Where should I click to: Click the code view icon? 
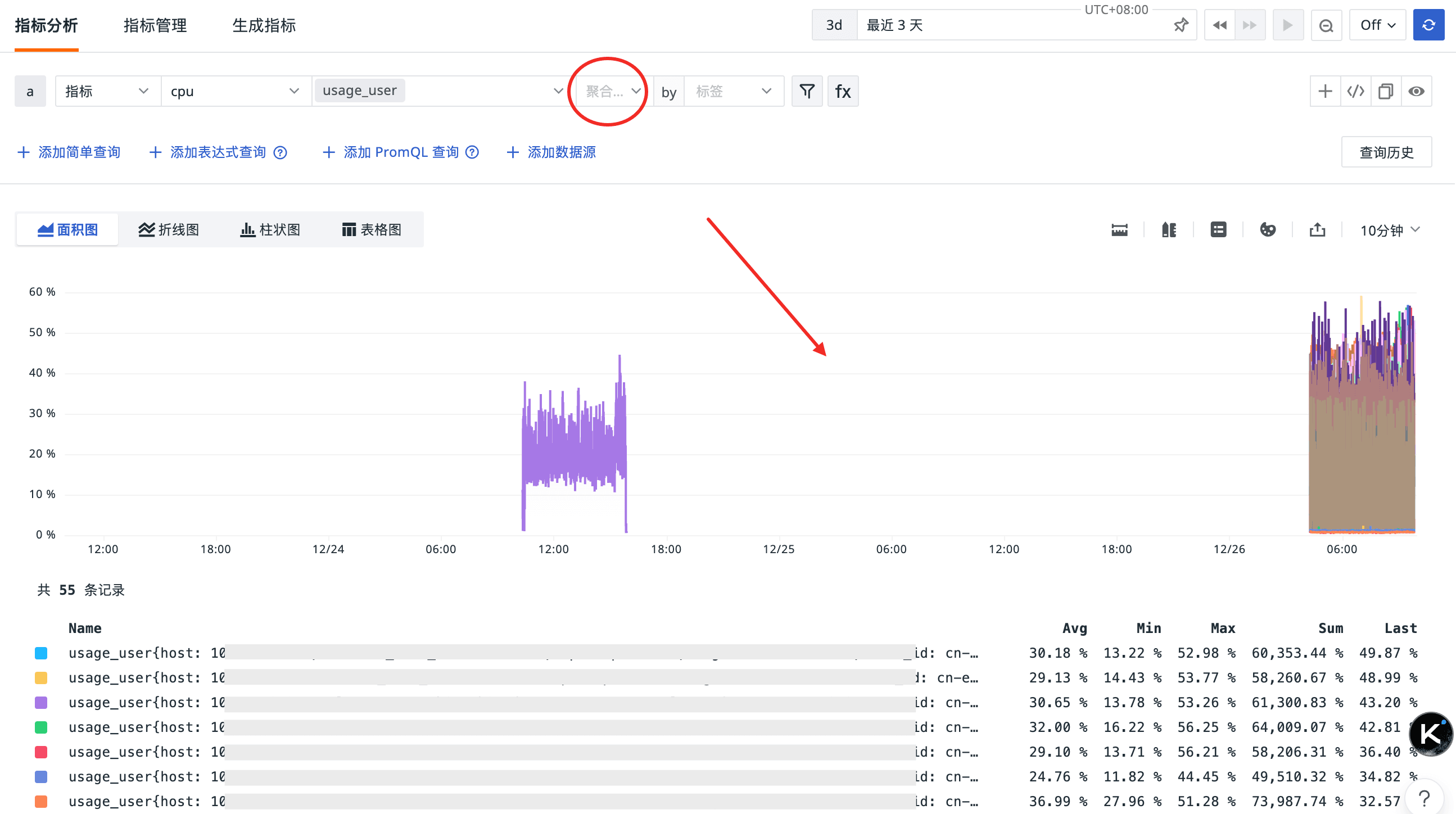(x=1355, y=91)
